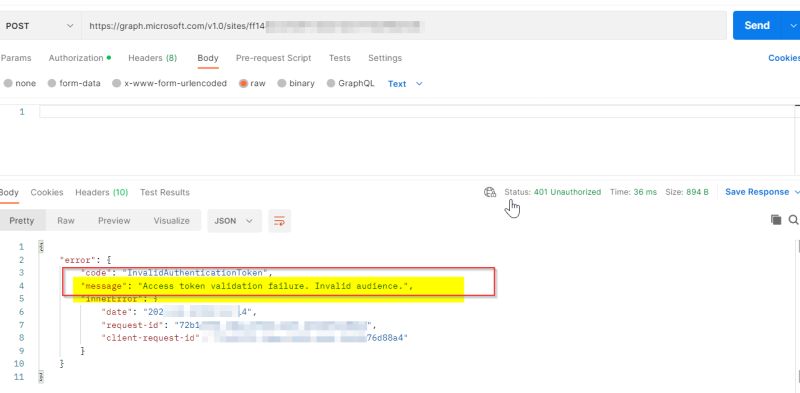800x393 pixels.
Task: Switch to the response Cookies tab
Action: coord(47,192)
